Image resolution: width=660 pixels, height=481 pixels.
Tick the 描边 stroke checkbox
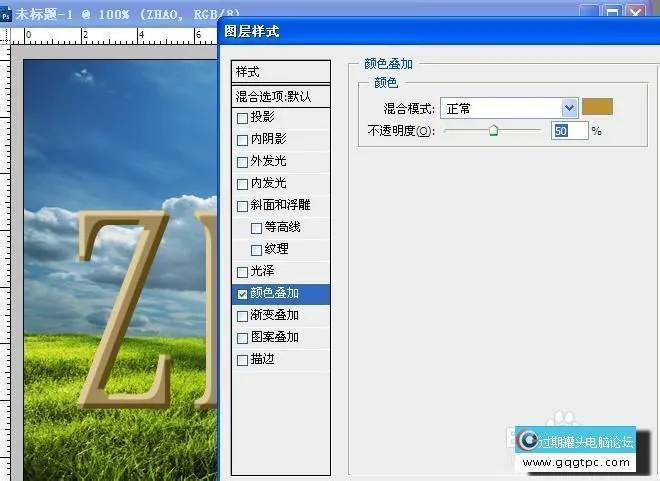pyautogui.click(x=242, y=360)
